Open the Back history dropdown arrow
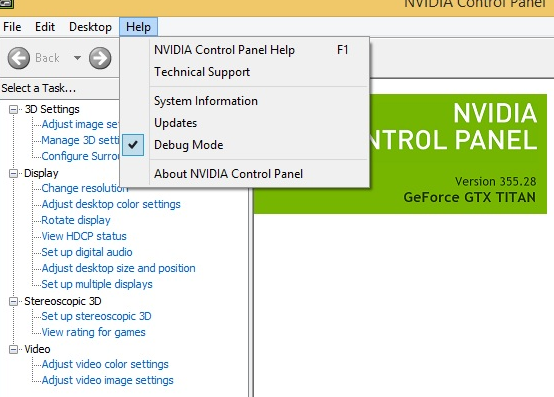The width and height of the screenshot is (554, 397). [77, 58]
